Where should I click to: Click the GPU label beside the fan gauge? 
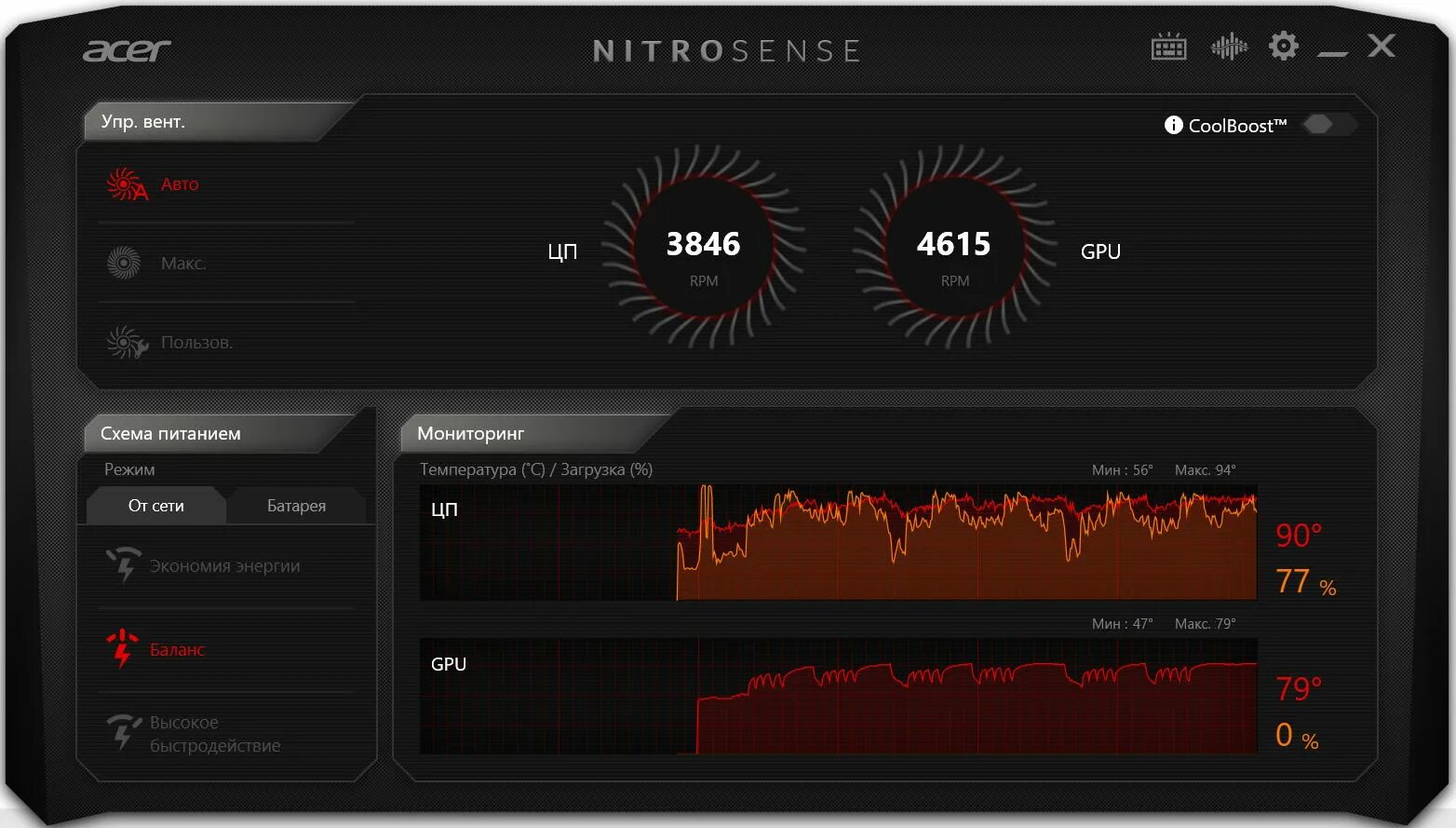pyautogui.click(x=1100, y=251)
